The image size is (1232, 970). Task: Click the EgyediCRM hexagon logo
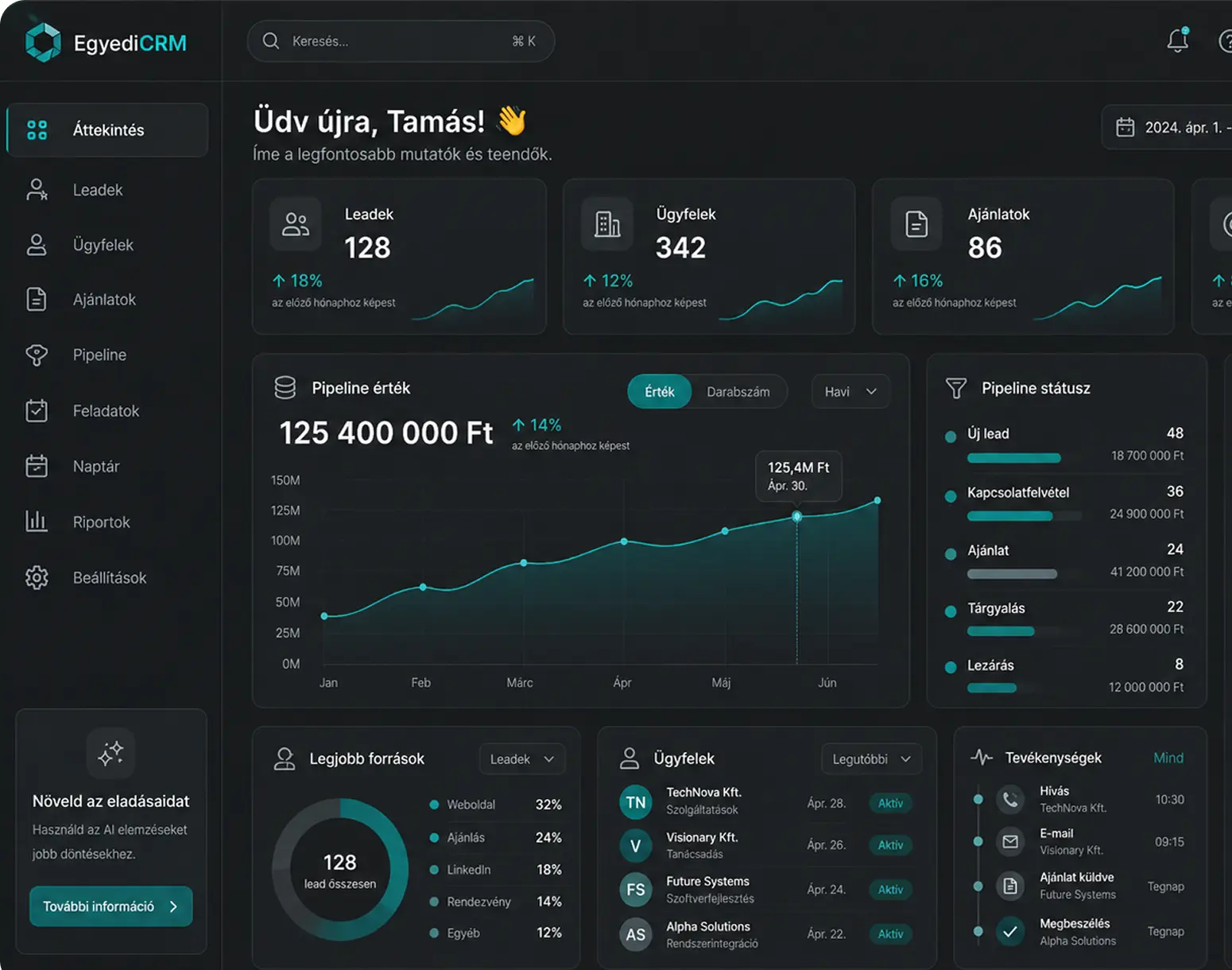pos(43,42)
